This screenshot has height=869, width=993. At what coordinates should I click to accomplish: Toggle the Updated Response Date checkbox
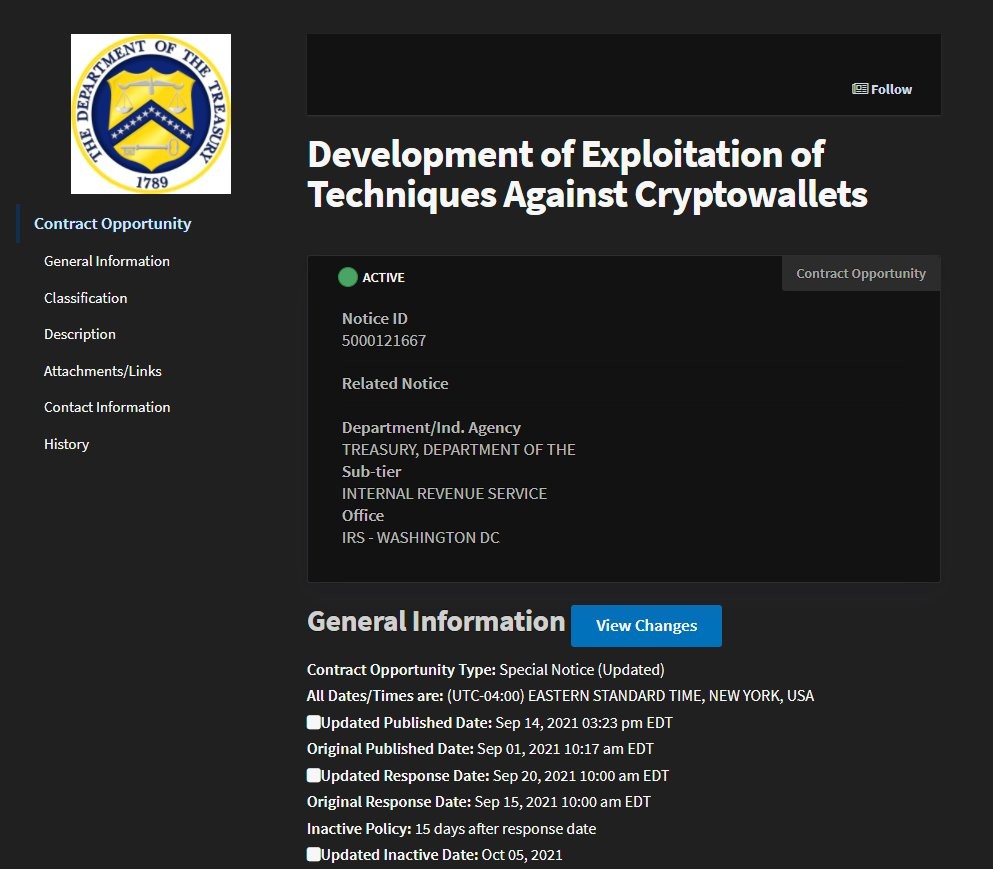click(313, 775)
